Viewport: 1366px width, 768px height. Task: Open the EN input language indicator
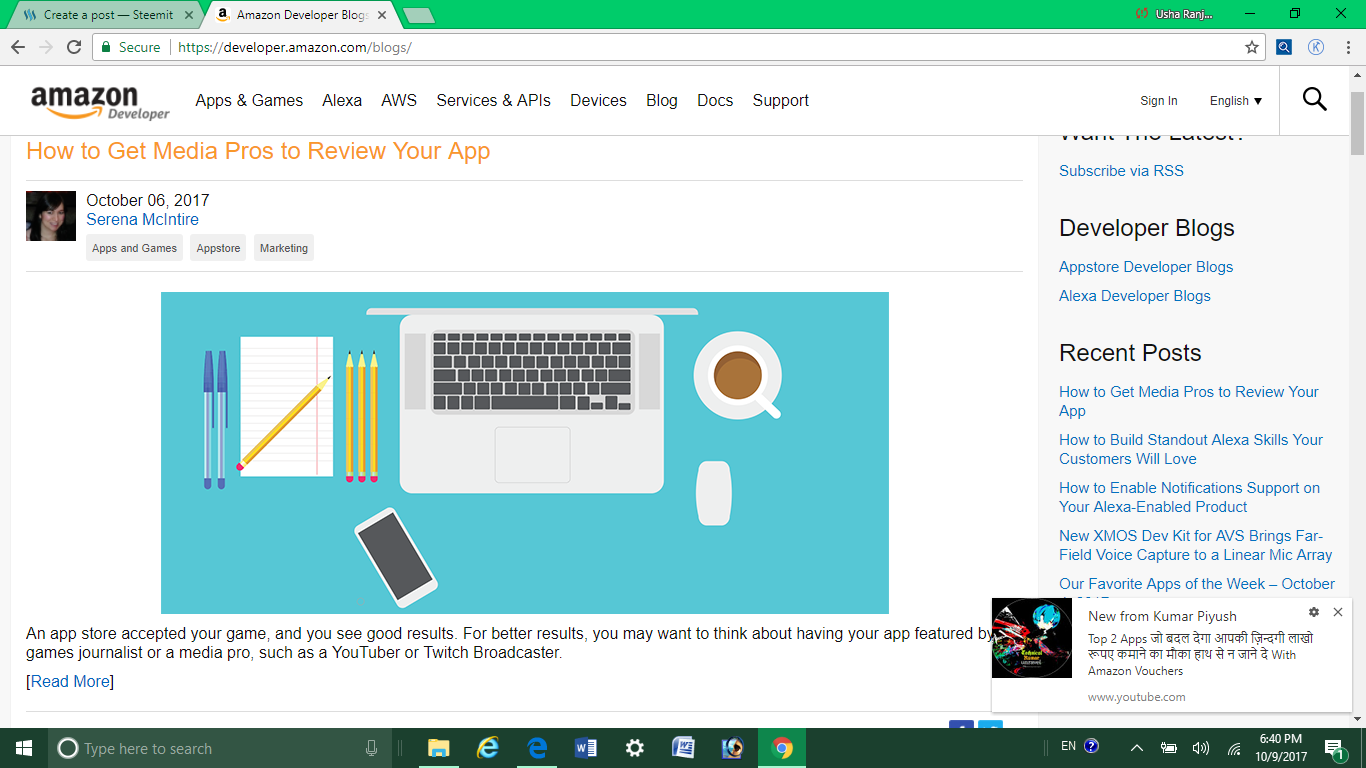(1068, 746)
